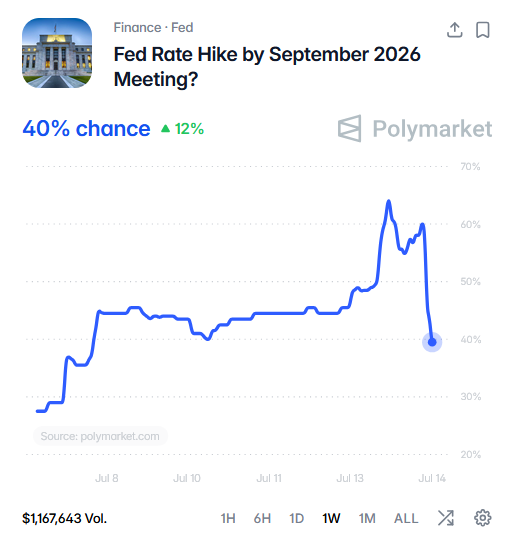Click the 40% chance figure
This screenshot has width=509, height=548.
pyautogui.click(x=86, y=128)
